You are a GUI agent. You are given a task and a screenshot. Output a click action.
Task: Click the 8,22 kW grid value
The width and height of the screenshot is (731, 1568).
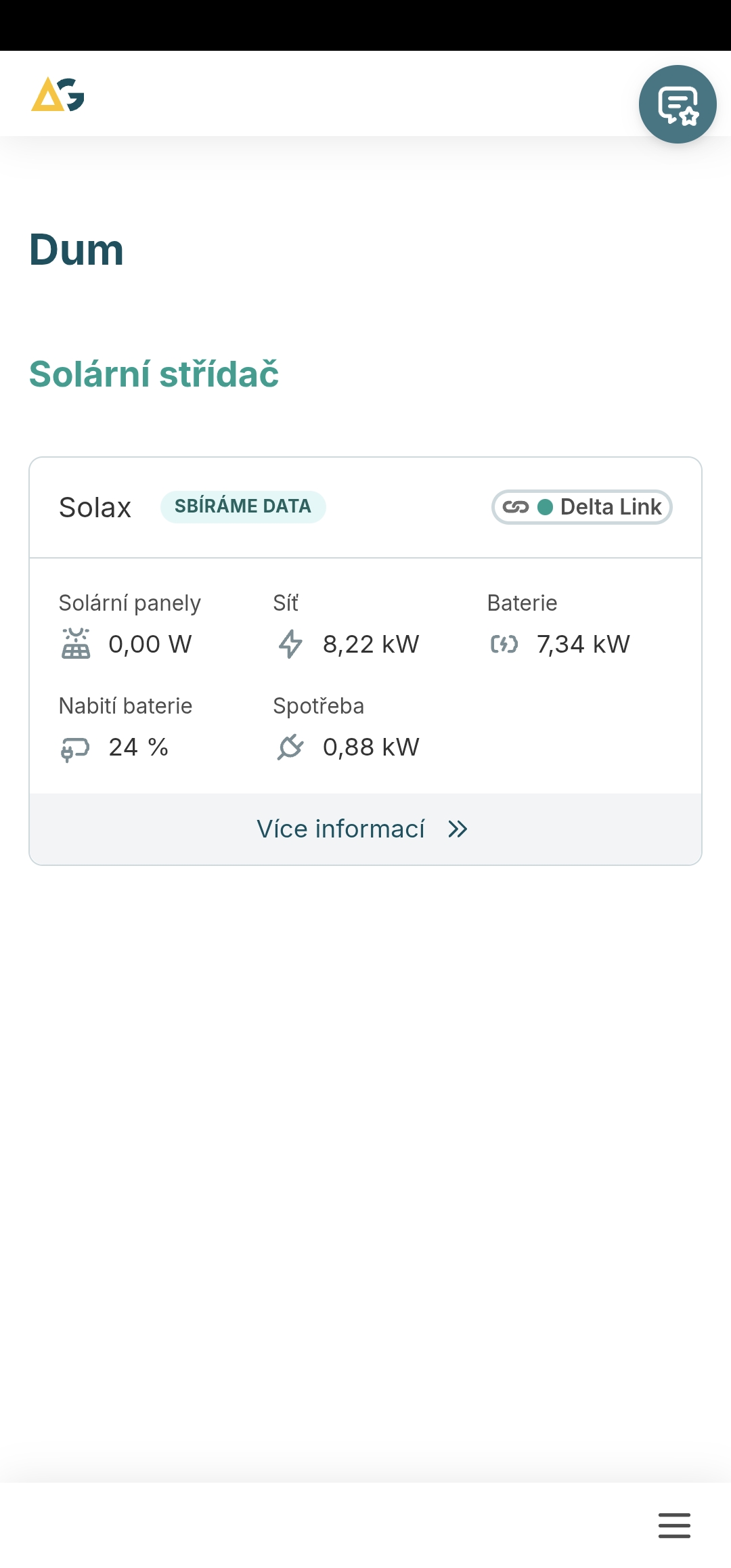tap(371, 644)
